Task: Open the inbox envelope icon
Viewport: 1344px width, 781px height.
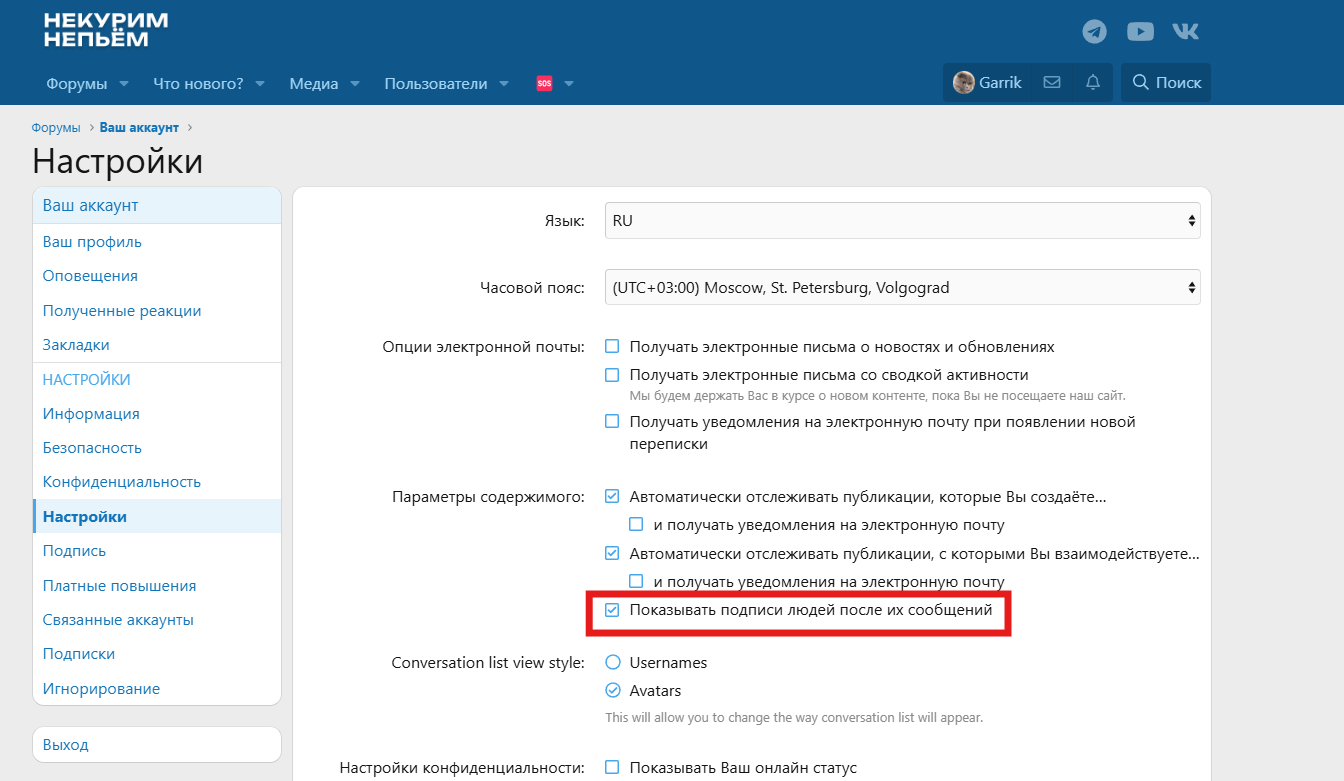Action: click(1052, 83)
